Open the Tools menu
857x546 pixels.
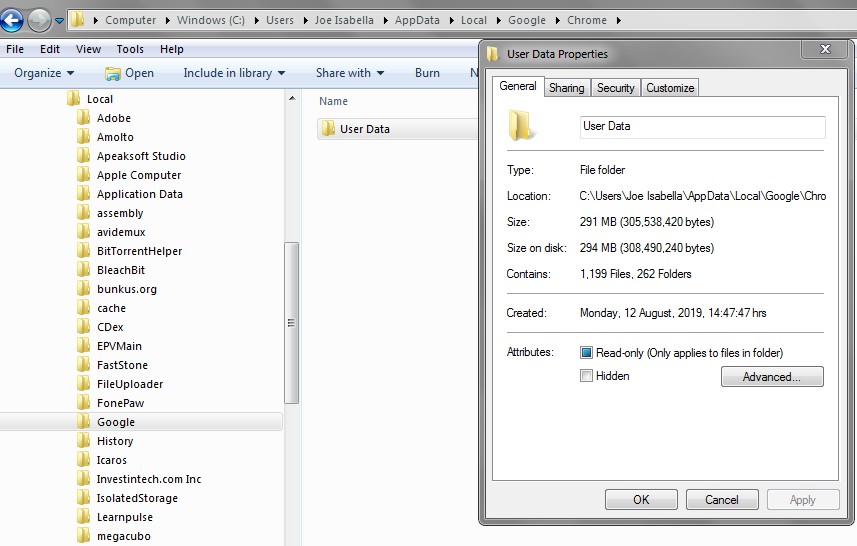click(130, 49)
